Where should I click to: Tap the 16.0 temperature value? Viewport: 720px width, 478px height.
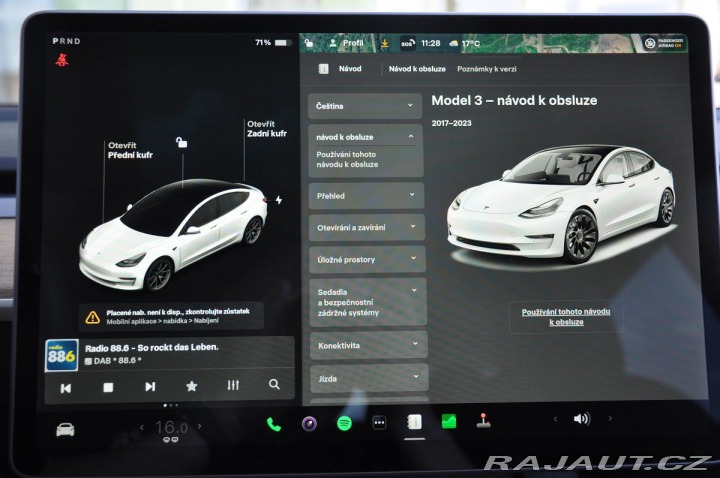click(x=171, y=427)
